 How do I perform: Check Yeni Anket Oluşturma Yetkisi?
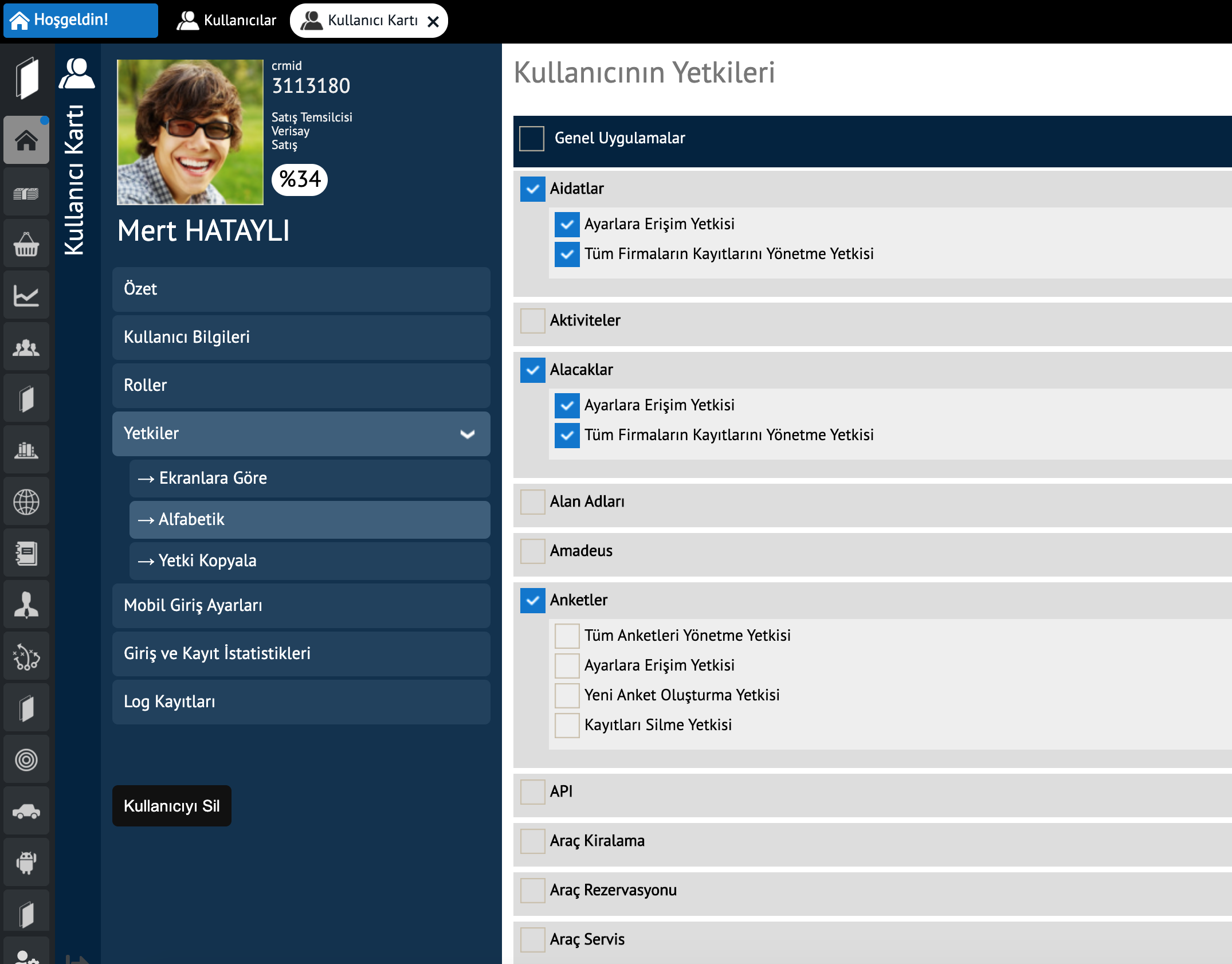pos(567,695)
